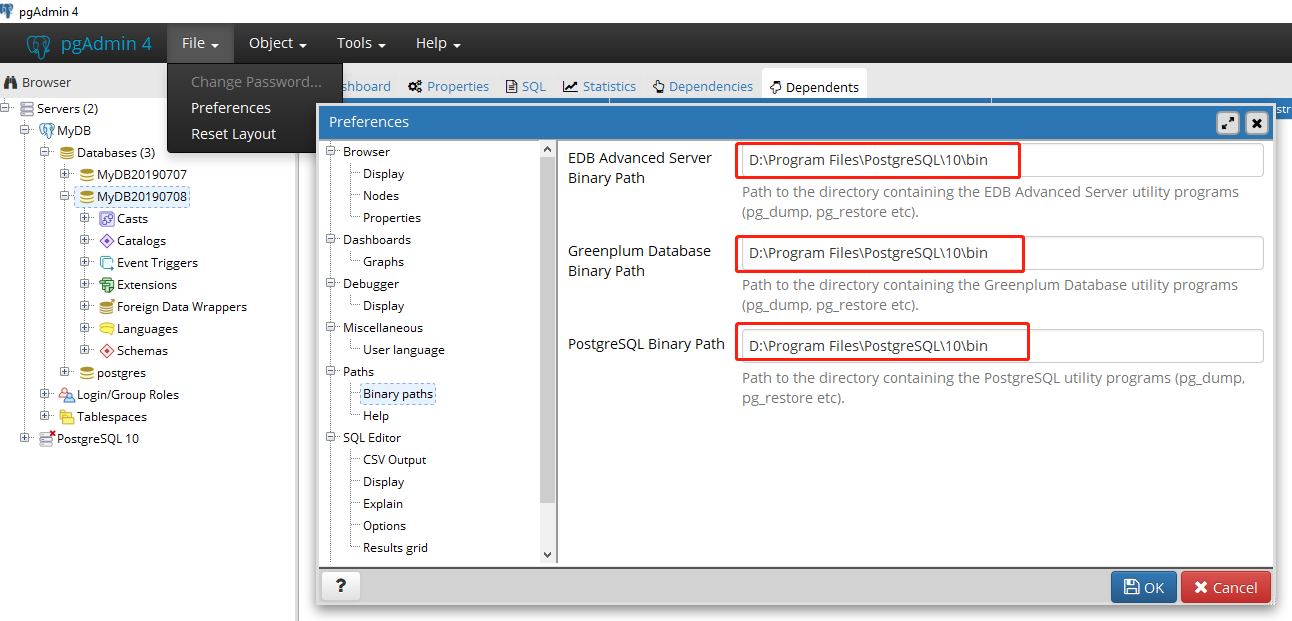The width and height of the screenshot is (1292, 621).
Task: Click the Properties gear icon tab
Action: tap(415, 86)
